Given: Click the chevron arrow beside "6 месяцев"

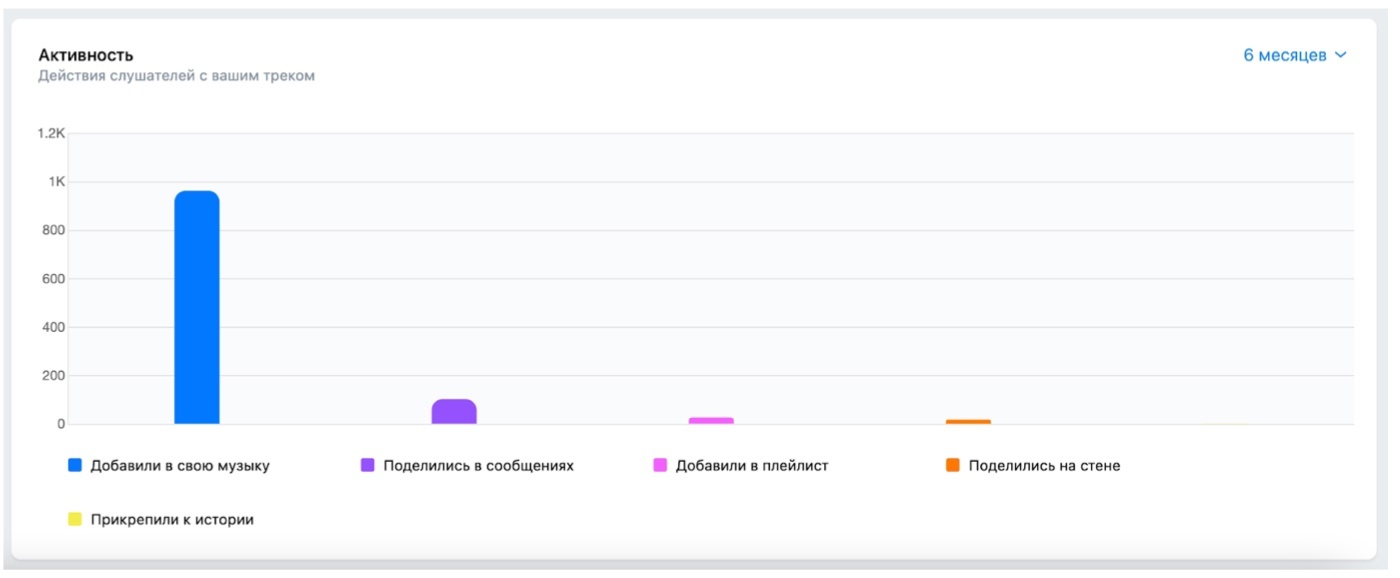Looking at the screenshot, I should pyautogui.click(x=1341, y=55).
